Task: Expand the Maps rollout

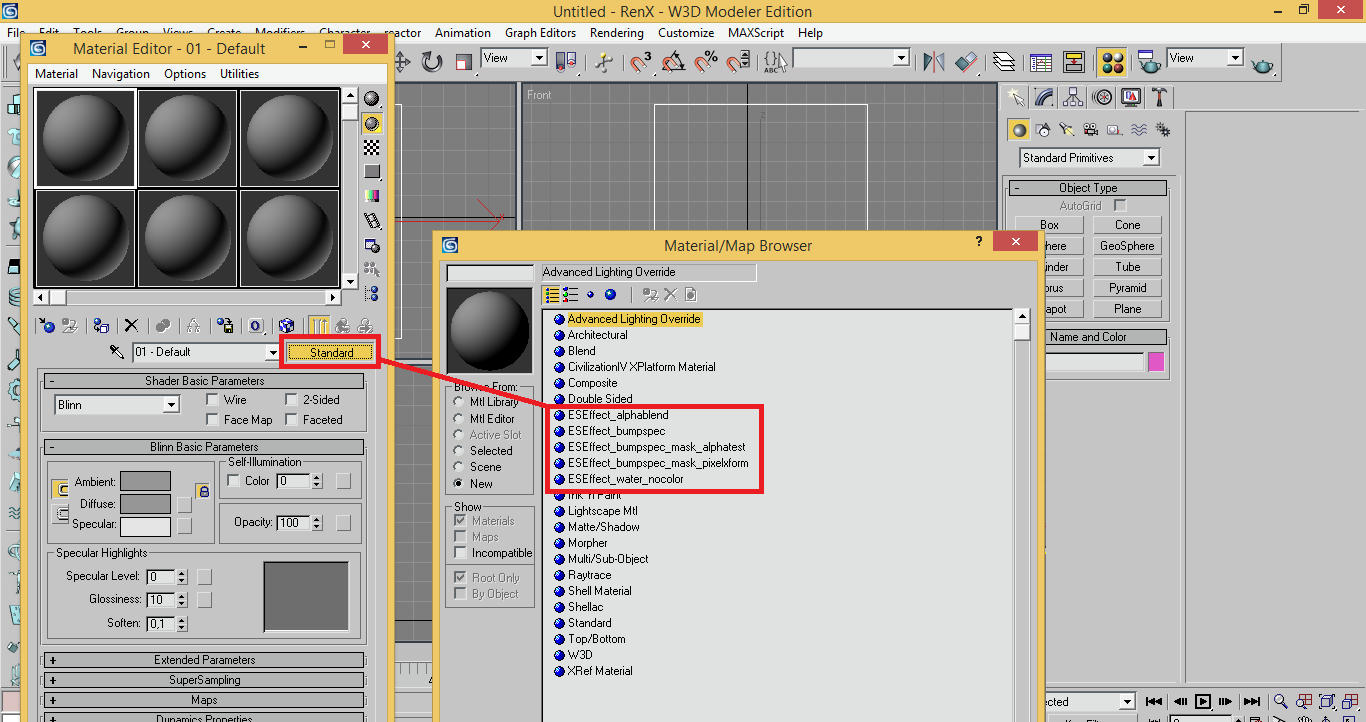Action: coord(204,700)
